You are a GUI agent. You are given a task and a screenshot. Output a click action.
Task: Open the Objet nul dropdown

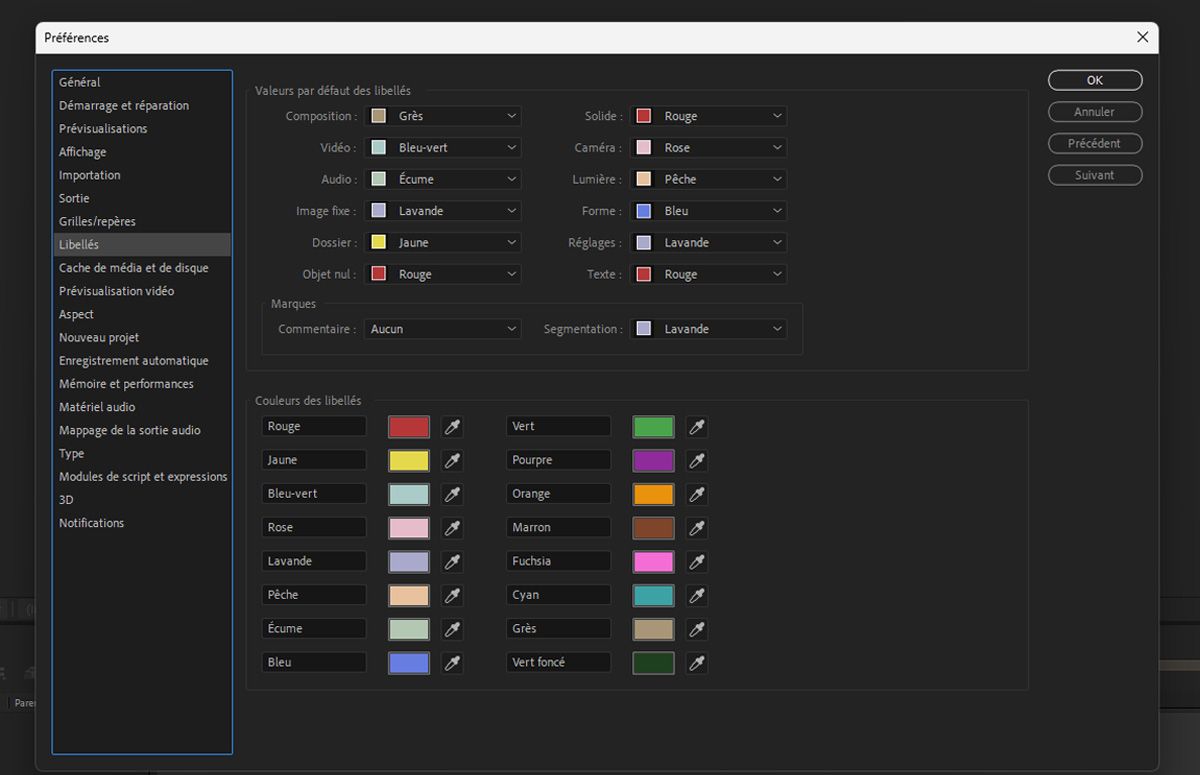[443, 274]
